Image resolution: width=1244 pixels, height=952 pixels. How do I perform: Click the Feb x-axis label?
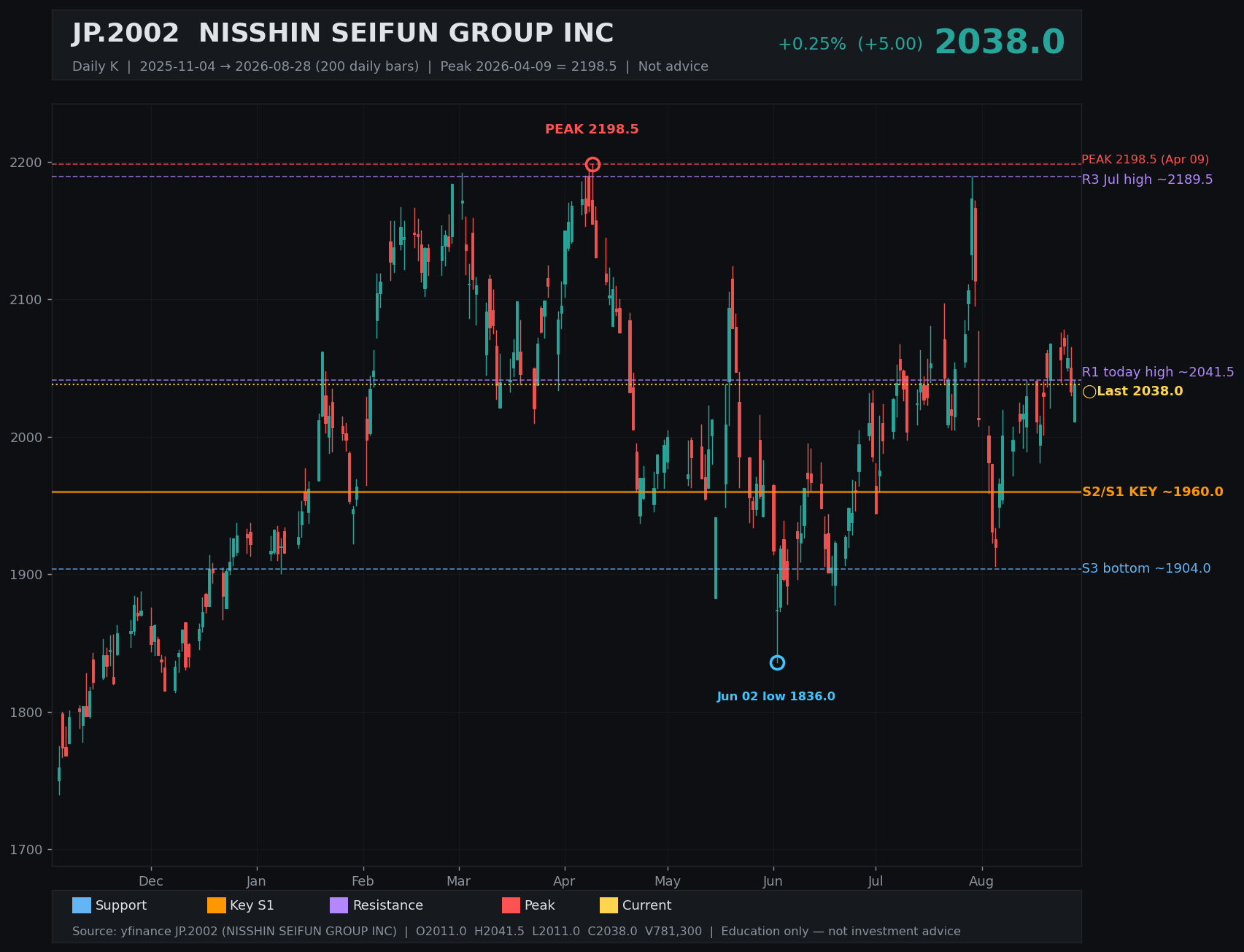point(363,881)
